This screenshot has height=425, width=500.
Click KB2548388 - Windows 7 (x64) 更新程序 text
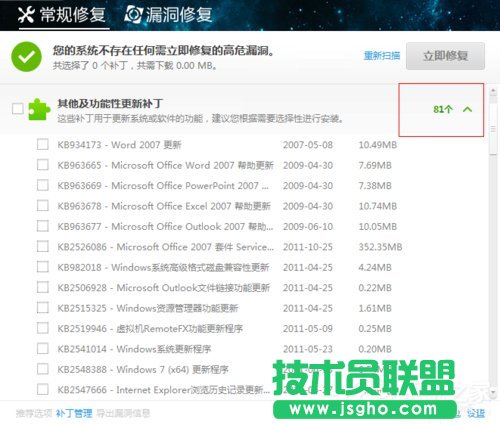(143, 369)
